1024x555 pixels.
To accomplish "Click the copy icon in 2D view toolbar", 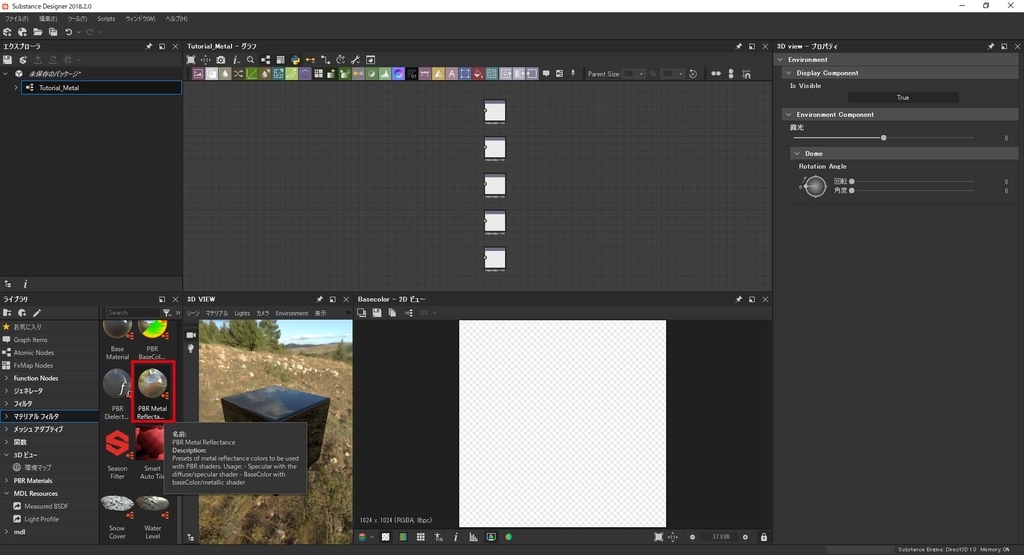I will coord(392,313).
